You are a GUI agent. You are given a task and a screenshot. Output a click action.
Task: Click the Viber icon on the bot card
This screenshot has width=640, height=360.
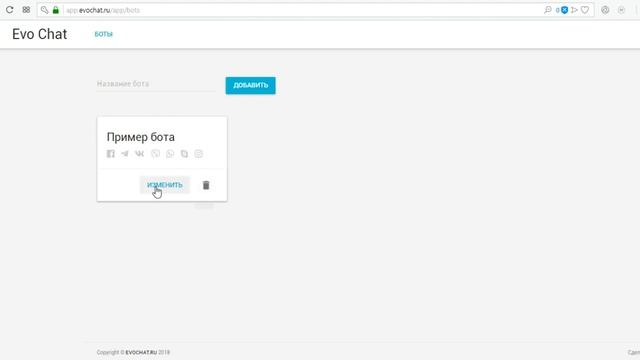[x=156, y=154]
